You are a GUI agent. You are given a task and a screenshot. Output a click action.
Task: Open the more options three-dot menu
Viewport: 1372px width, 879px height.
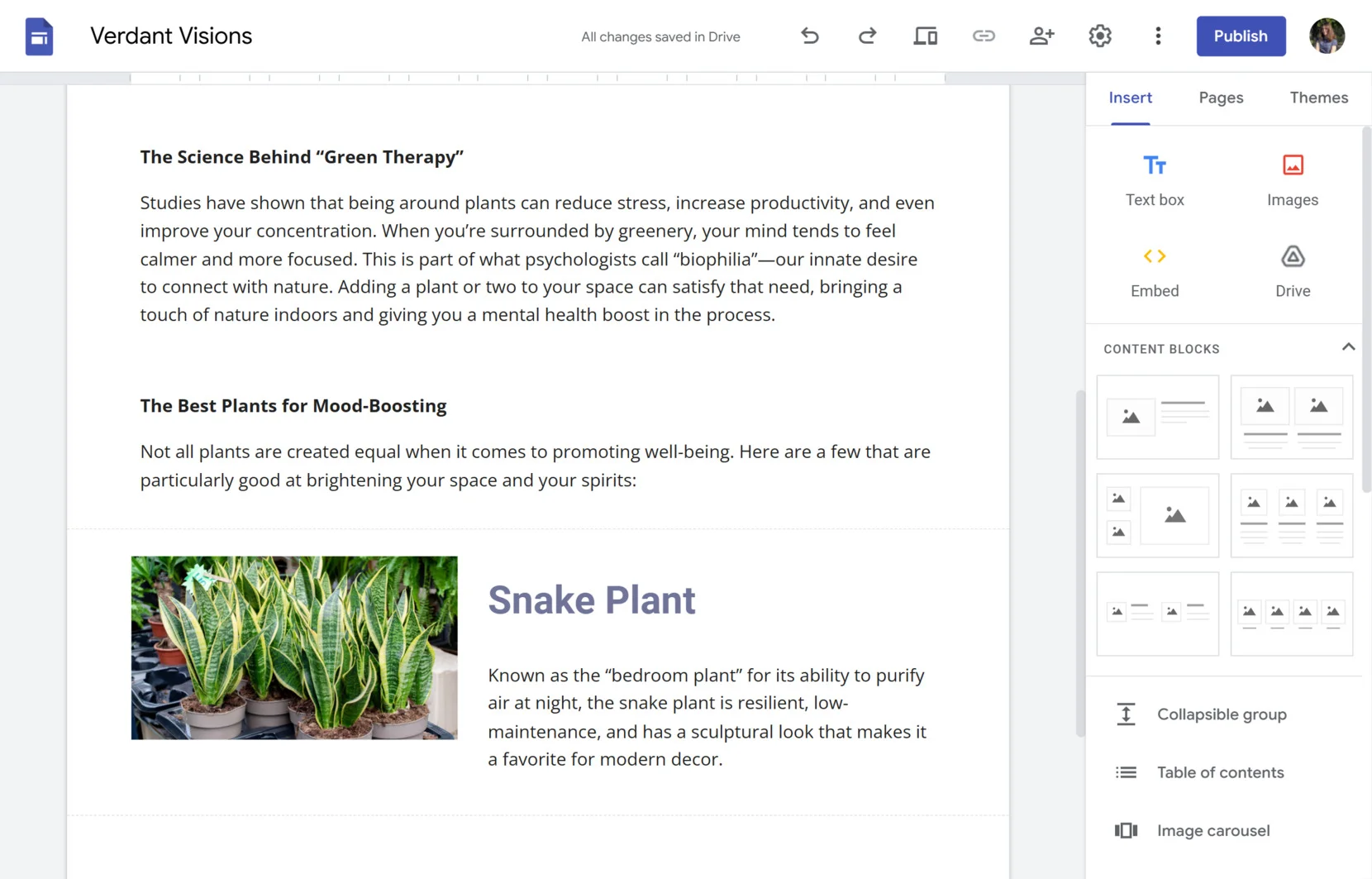click(1158, 36)
